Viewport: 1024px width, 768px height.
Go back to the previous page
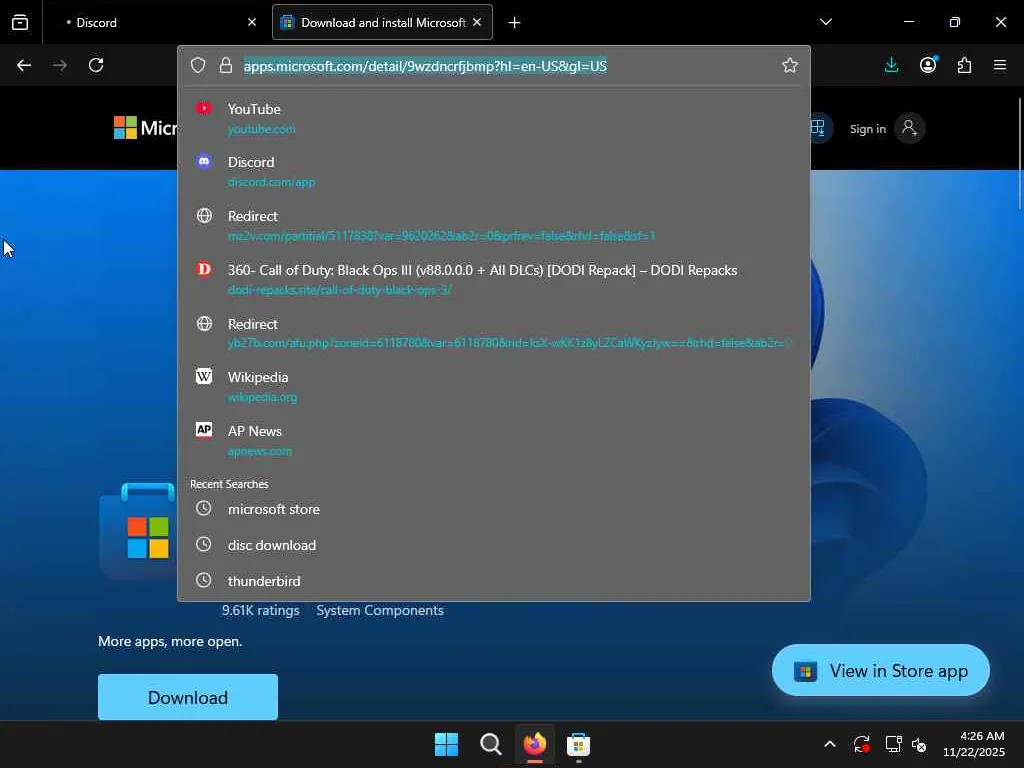click(x=24, y=65)
